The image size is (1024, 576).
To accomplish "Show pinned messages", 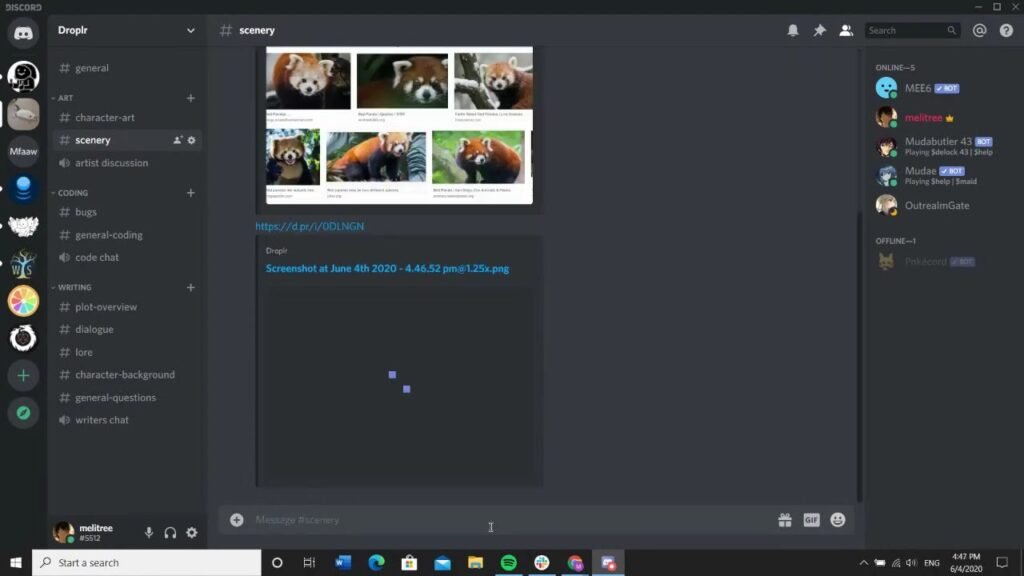I will (x=820, y=31).
